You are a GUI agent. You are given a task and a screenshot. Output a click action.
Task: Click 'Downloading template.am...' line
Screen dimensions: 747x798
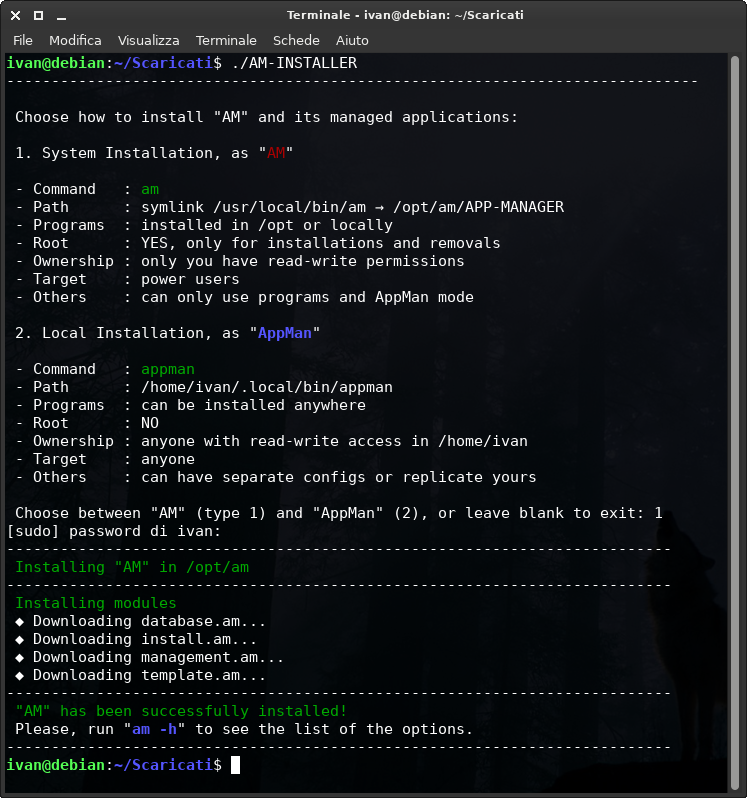[140, 675]
